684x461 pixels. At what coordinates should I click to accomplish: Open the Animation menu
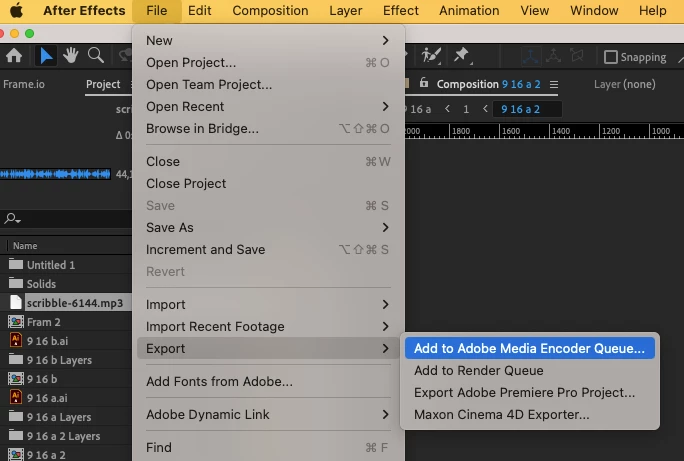point(469,10)
